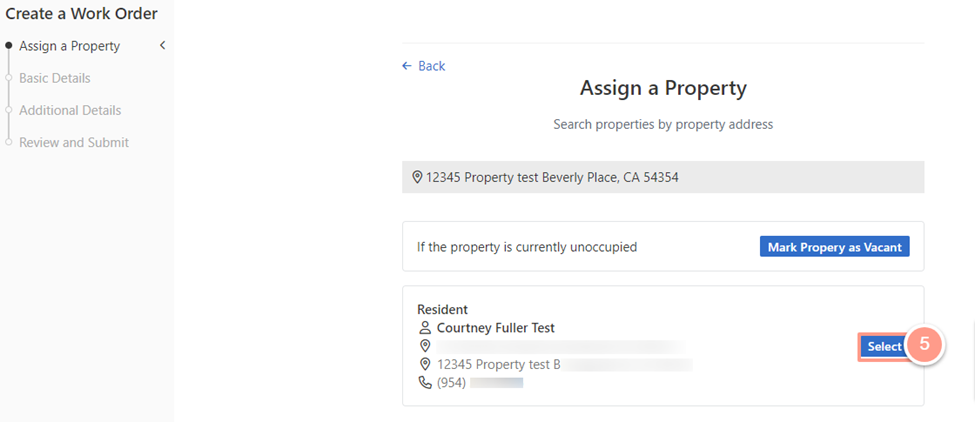Click the location pin in search field
The width and height of the screenshot is (975, 422).
click(x=417, y=178)
